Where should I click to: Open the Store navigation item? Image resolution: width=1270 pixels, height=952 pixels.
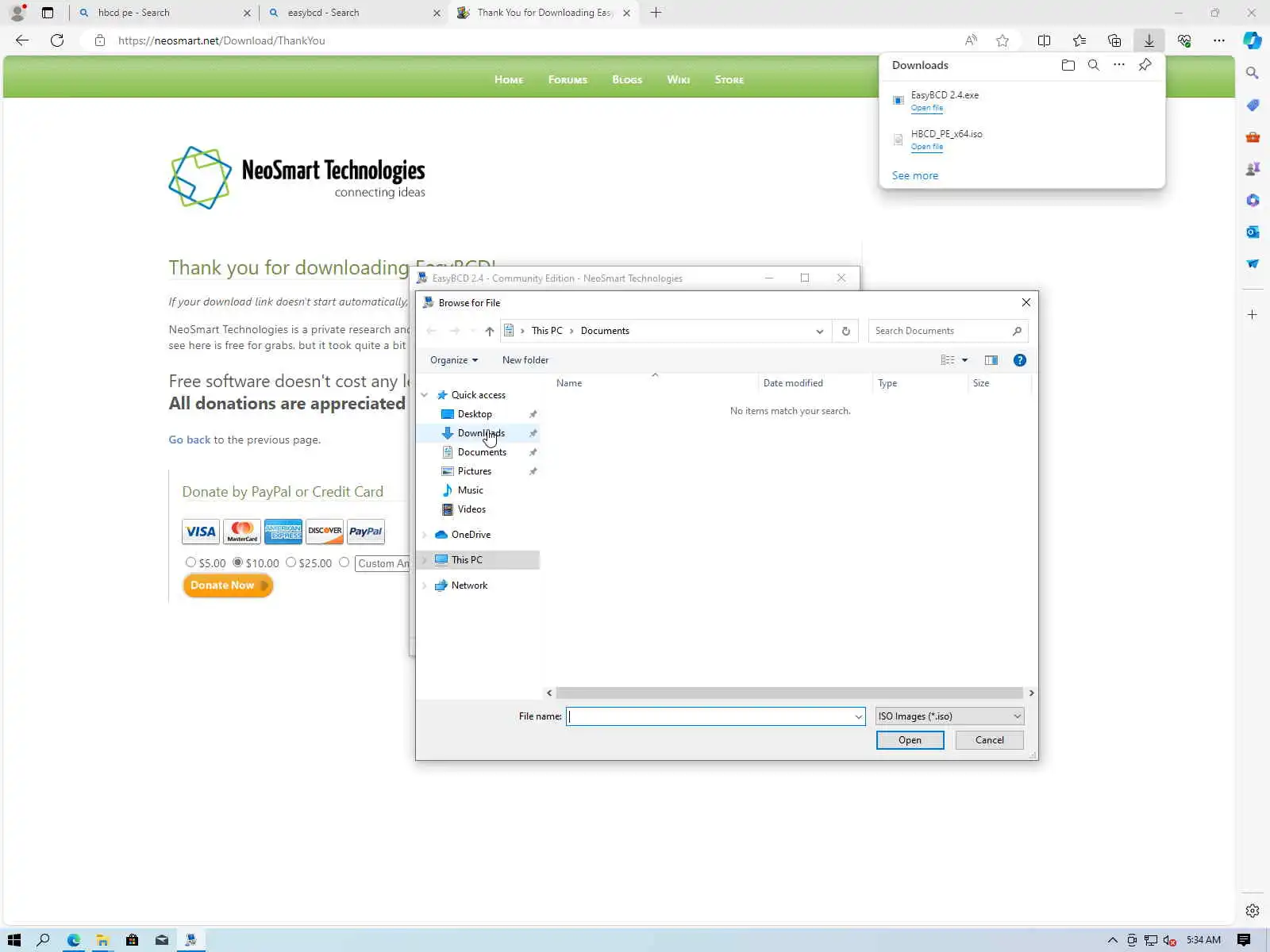click(x=729, y=79)
